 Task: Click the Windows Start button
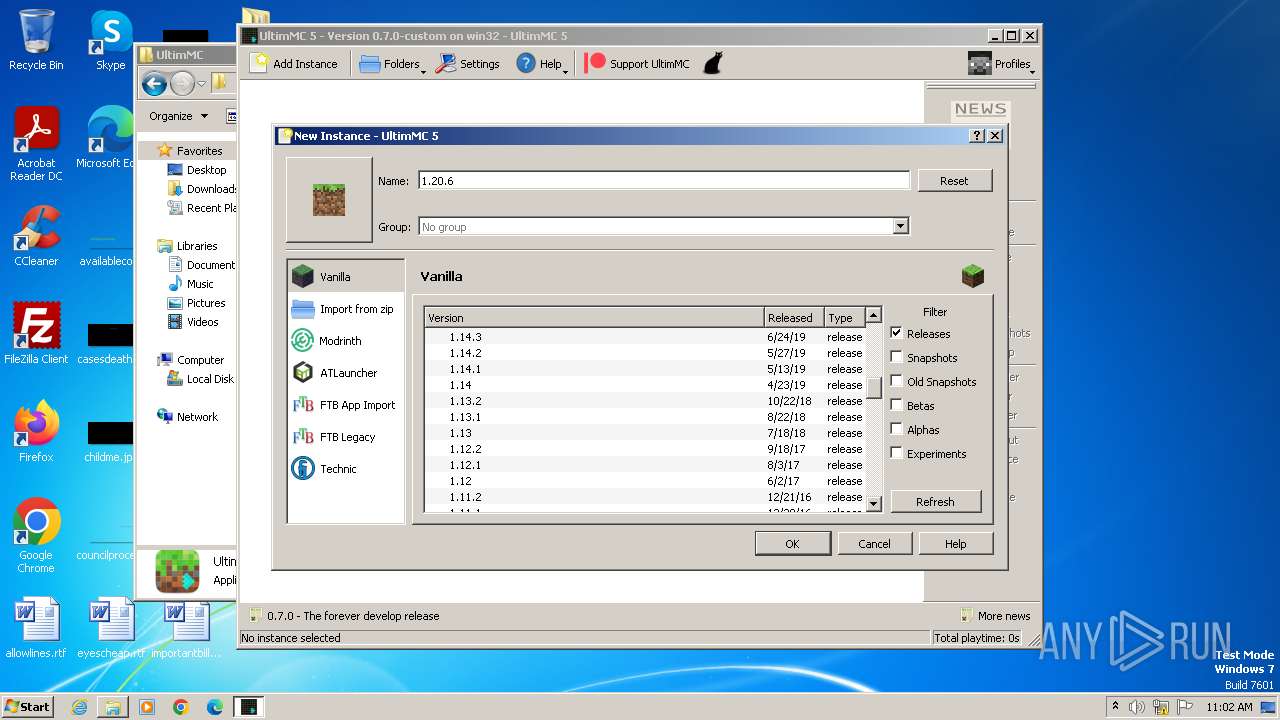(27, 706)
